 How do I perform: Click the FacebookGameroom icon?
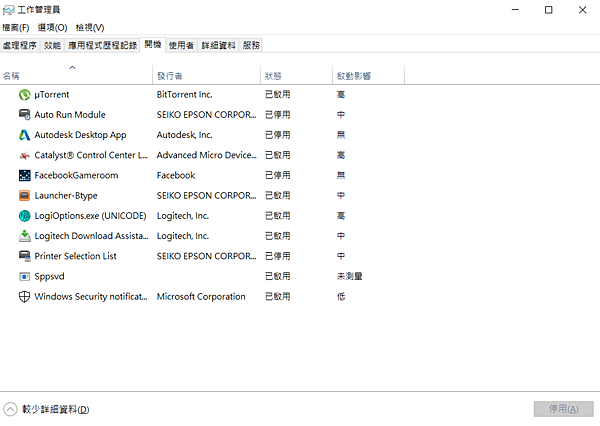[x=24, y=175]
